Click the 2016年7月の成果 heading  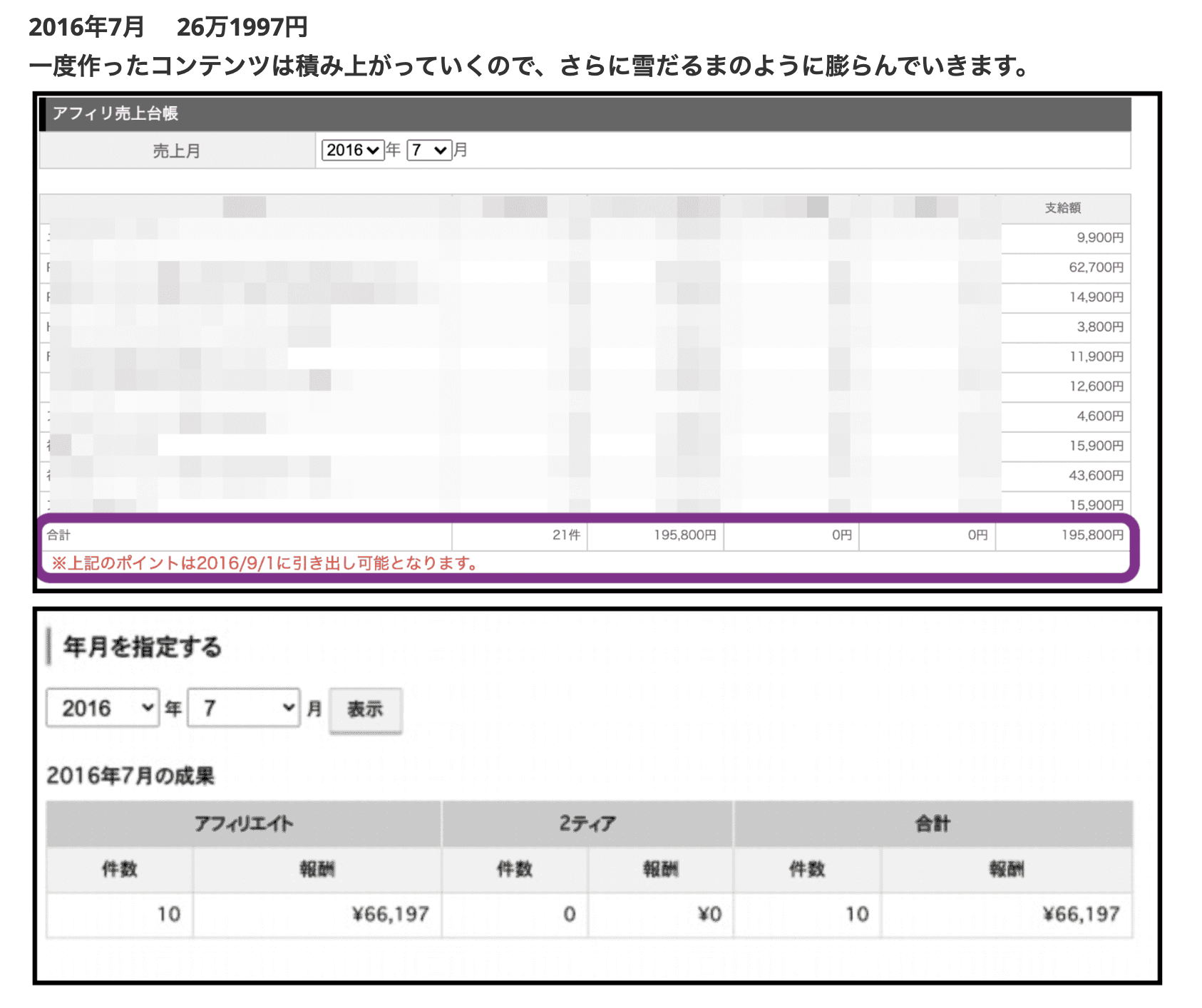(130, 776)
